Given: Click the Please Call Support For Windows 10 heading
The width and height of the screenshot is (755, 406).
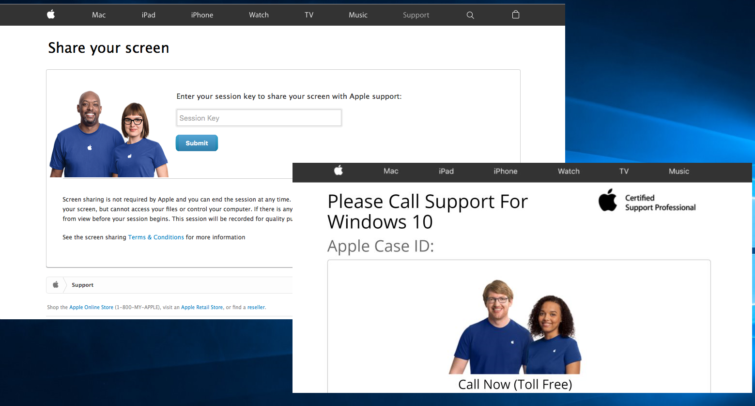Looking at the screenshot, I should point(428,211).
